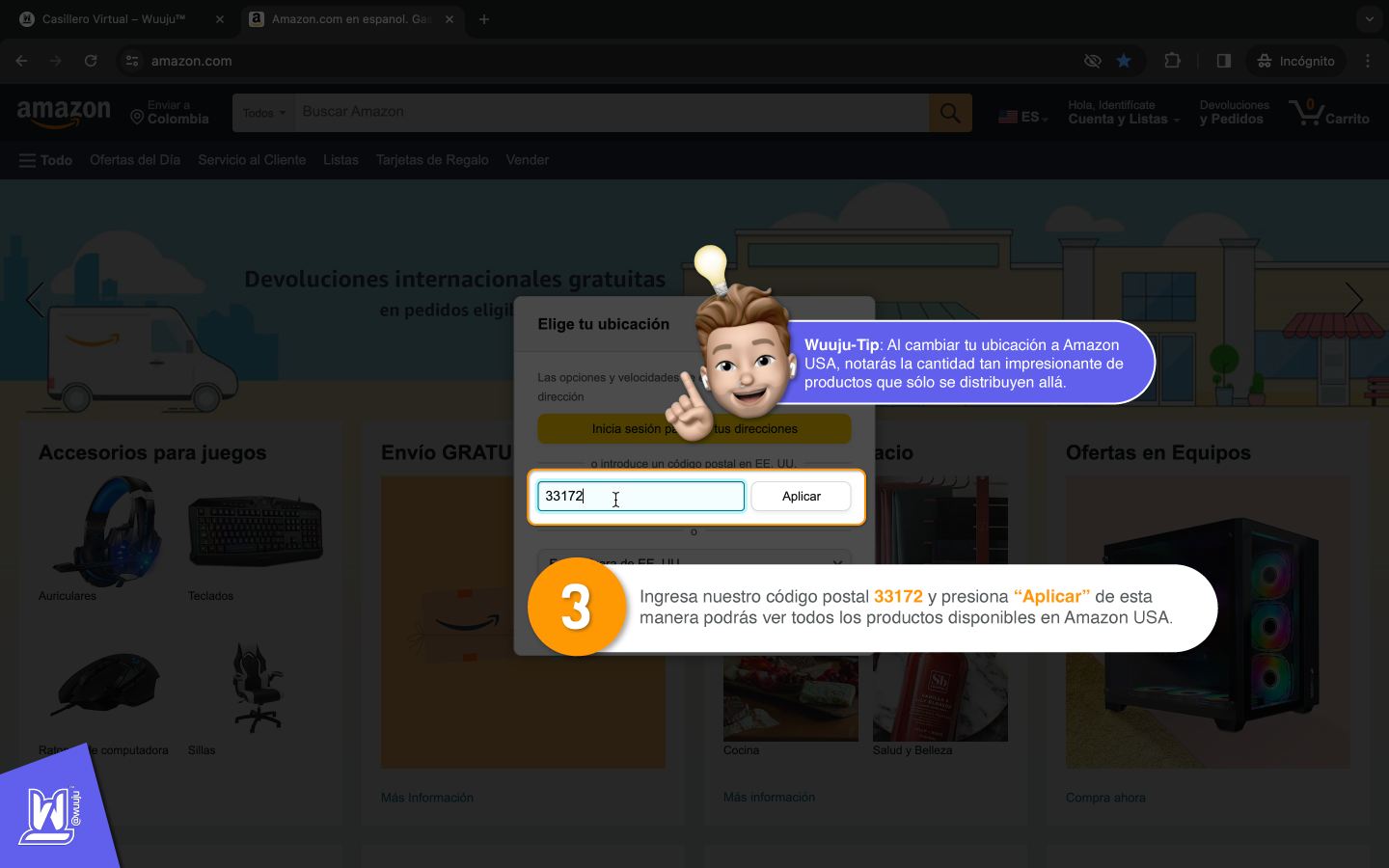
Task: Open the browser extensions puzzle icon
Action: coord(1172,61)
